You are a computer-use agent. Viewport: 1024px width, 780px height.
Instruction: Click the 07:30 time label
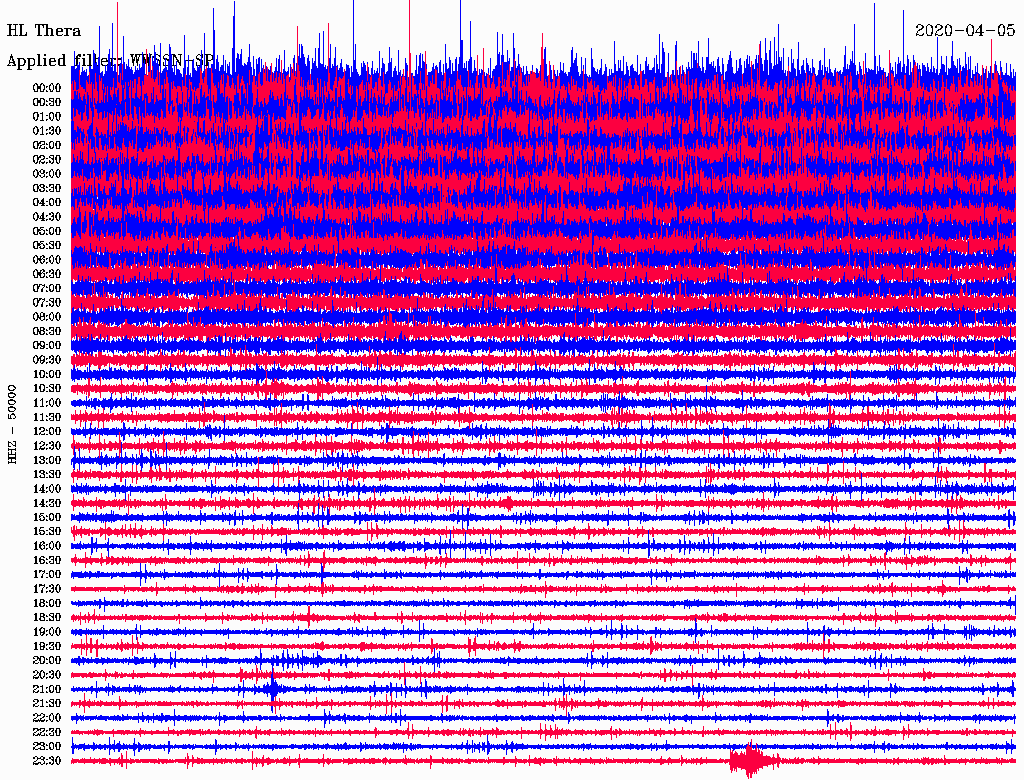[47, 302]
